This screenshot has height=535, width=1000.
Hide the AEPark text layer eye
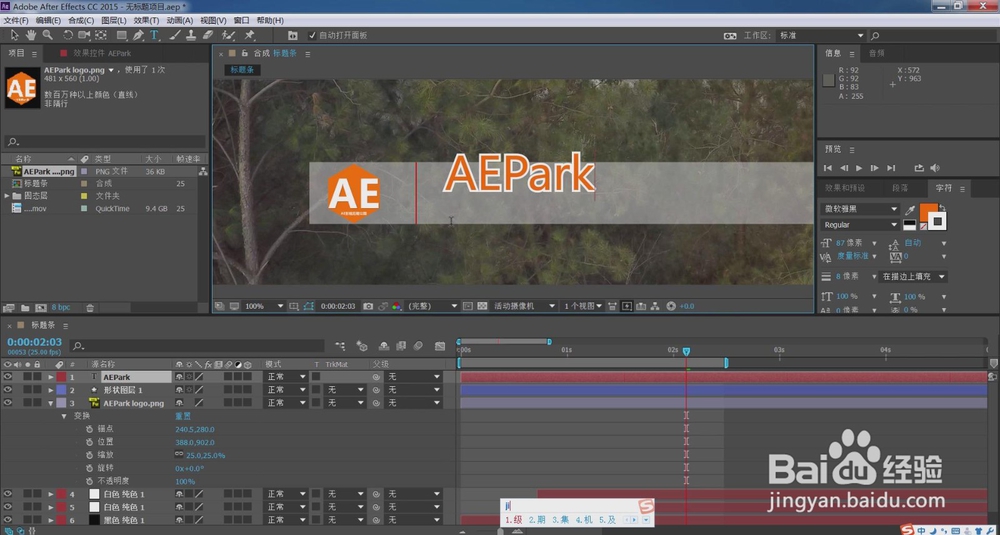point(8,377)
